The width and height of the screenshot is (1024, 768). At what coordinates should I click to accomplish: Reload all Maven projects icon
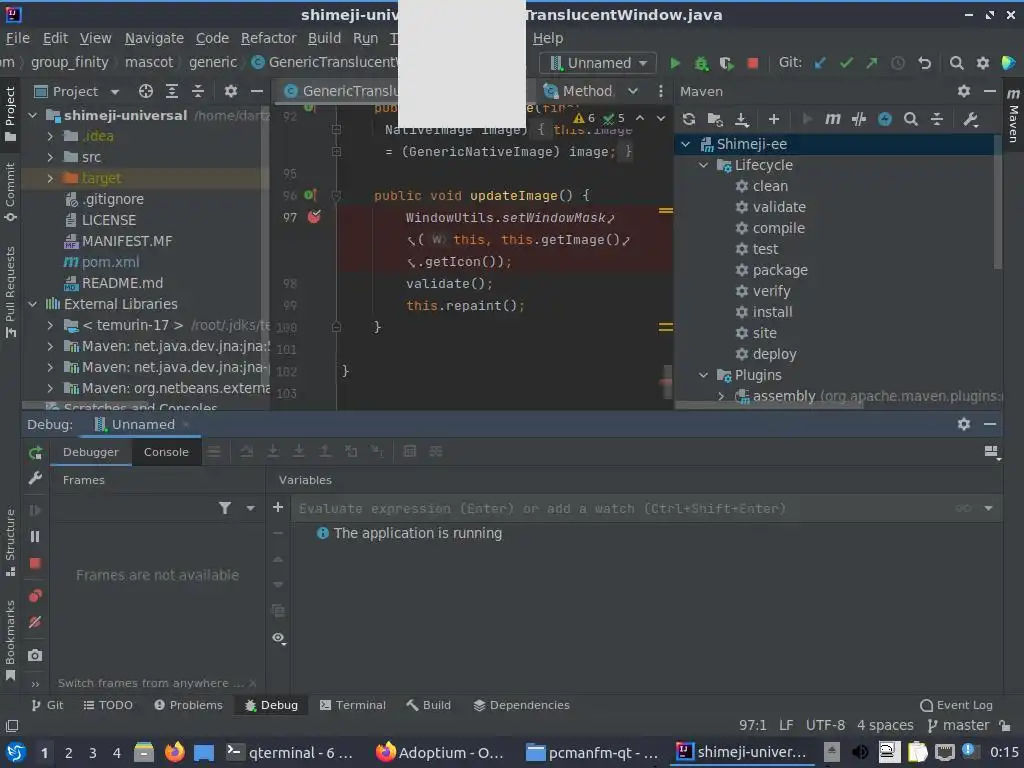coord(688,119)
